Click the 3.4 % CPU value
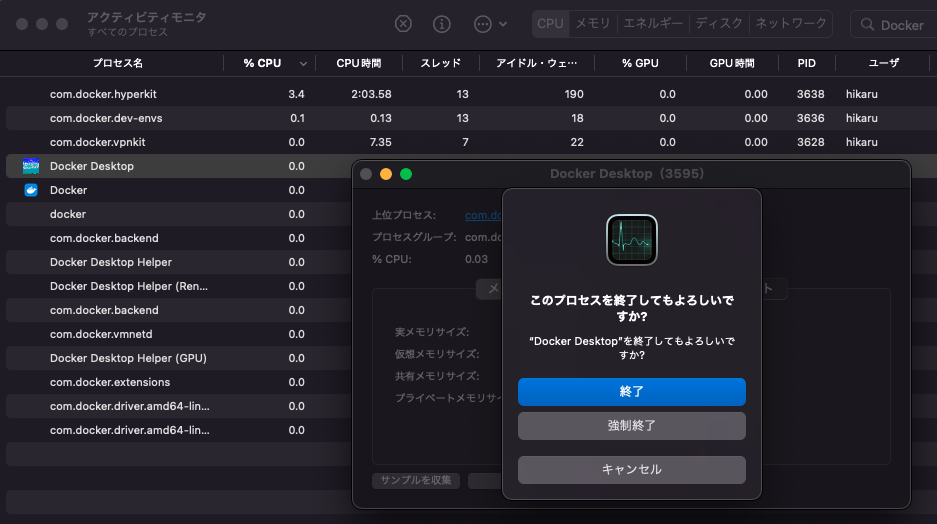The height and width of the screenshot is (524, 937). 296,94
